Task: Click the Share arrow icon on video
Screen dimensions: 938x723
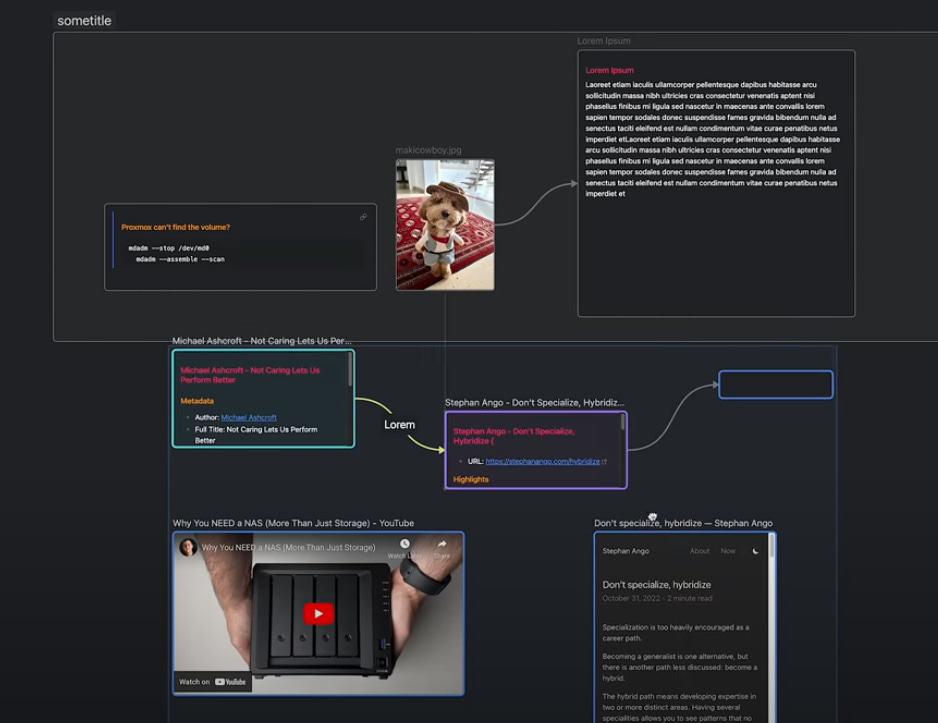Action: pos(441,544)
